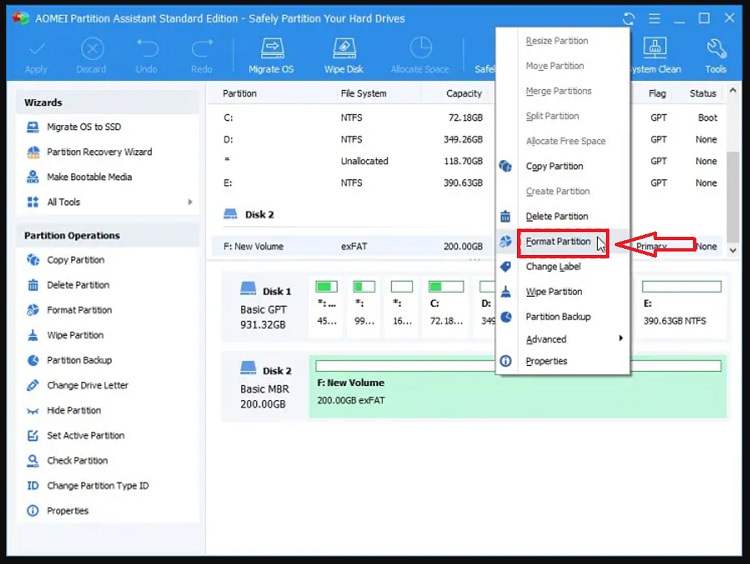Select Delete Partition in context menu
750x564 pixels.
(556, 216)
